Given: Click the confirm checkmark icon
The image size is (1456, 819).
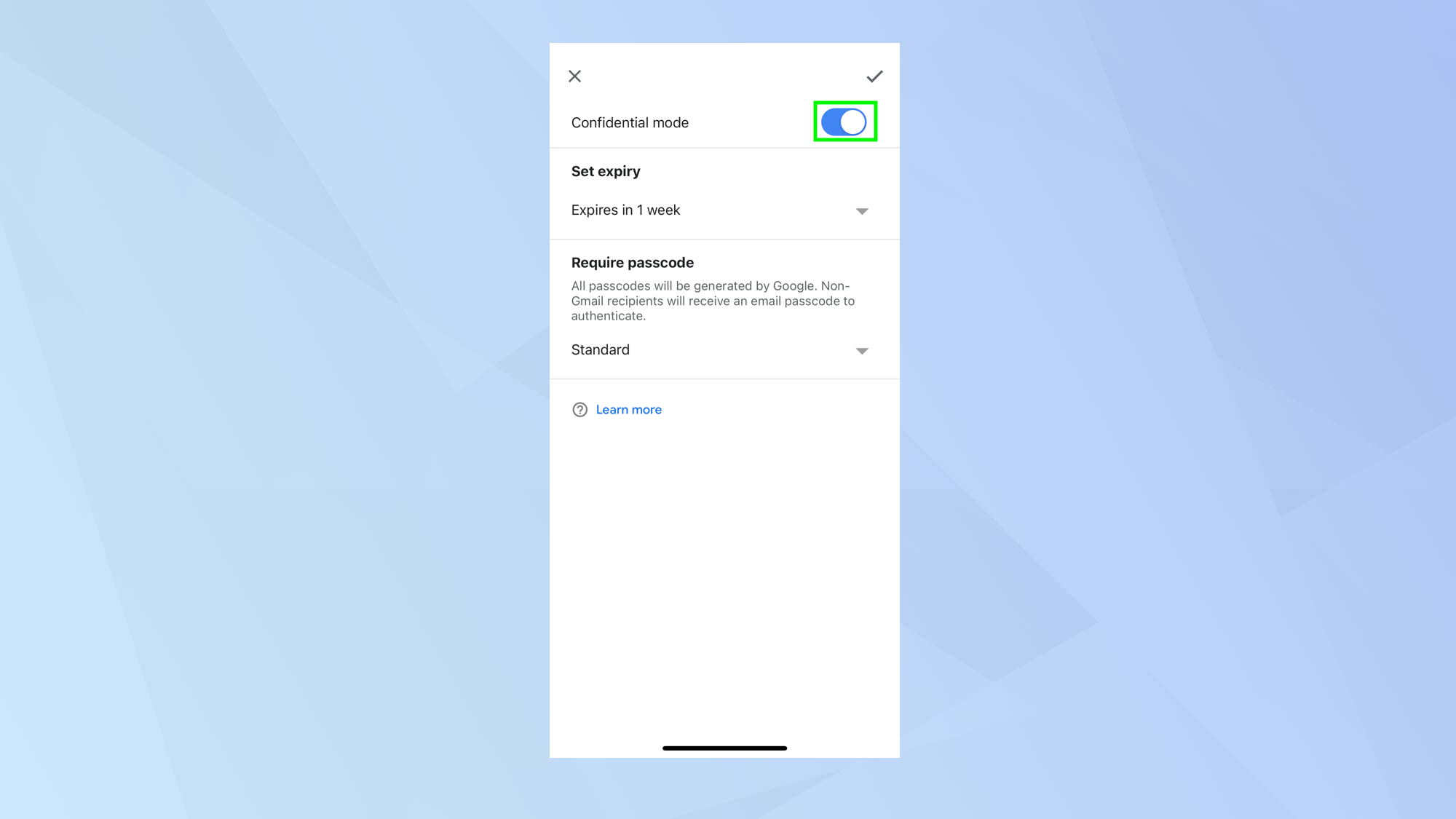Looking at the screenshot, I should 873,76.
